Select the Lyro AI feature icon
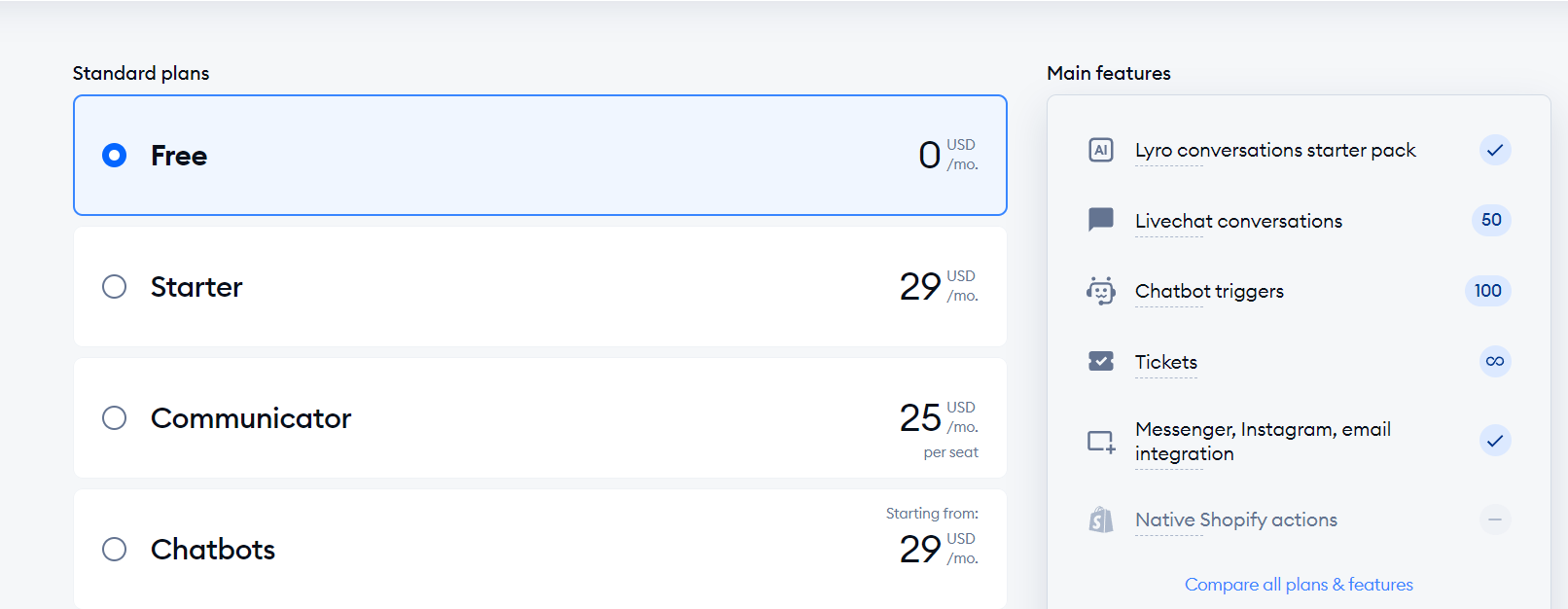Image resolution: width=1568 pixels, height=609 pixels. (x=1100, y=150)
